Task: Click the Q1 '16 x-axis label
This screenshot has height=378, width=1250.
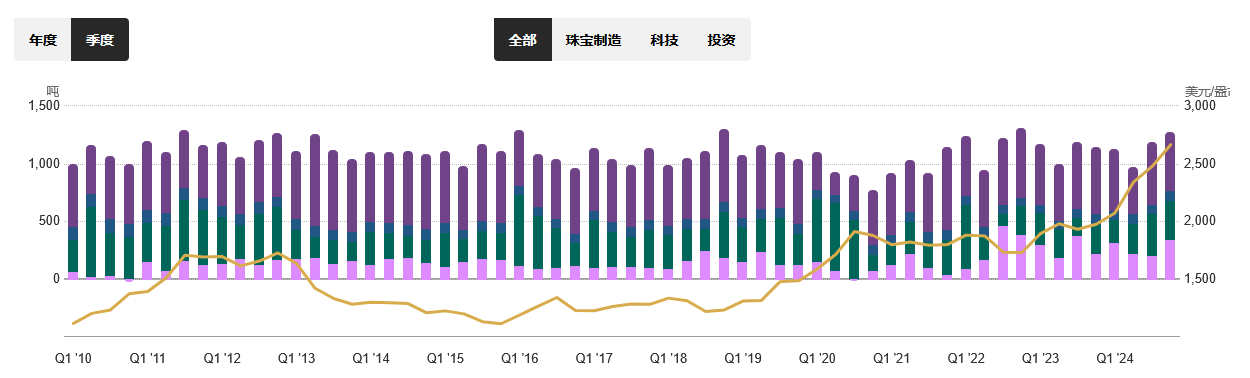Action: click(x=519, y=358)
